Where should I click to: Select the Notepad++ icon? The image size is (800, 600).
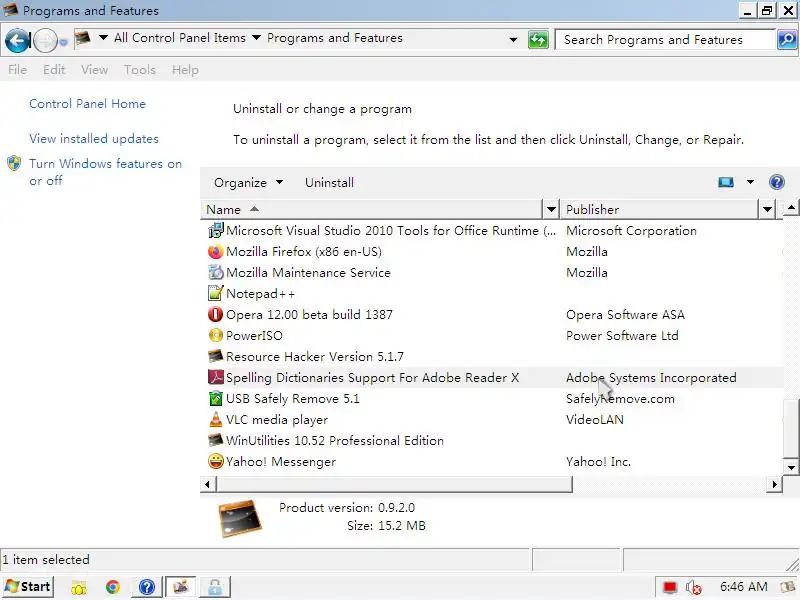pyautogui.click(x=216, y=293)
